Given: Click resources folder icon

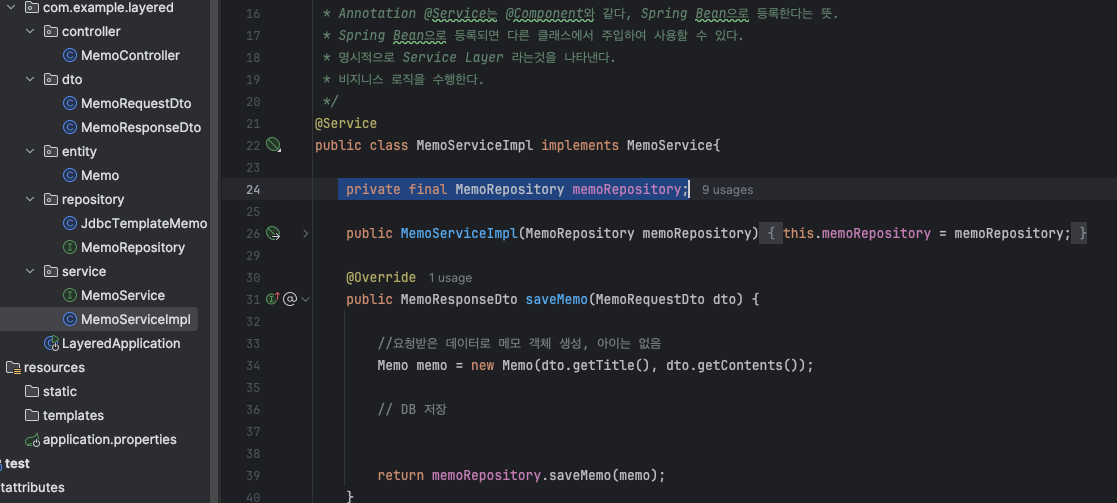Looking at the screenshot, I should 13,368.
